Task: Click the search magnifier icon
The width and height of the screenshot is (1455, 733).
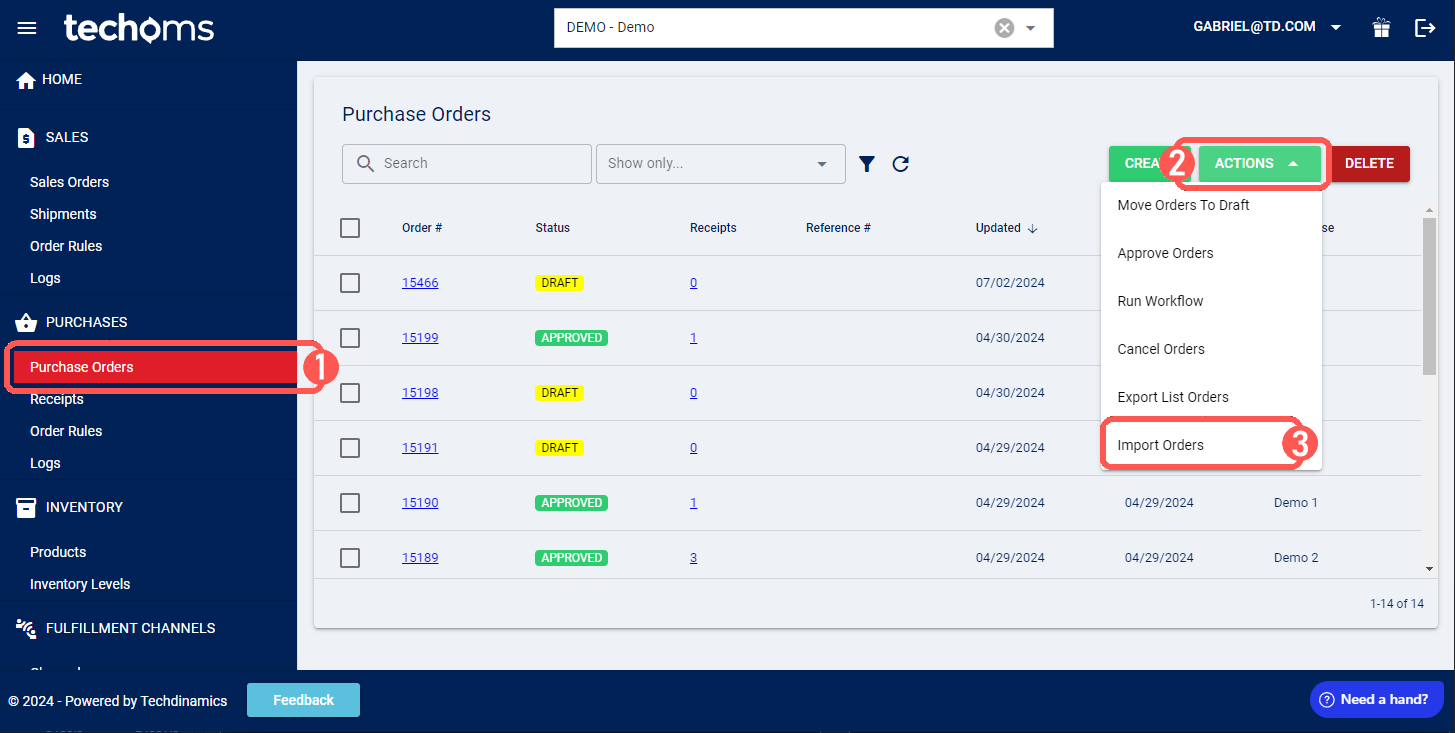Action: point(366,163)
